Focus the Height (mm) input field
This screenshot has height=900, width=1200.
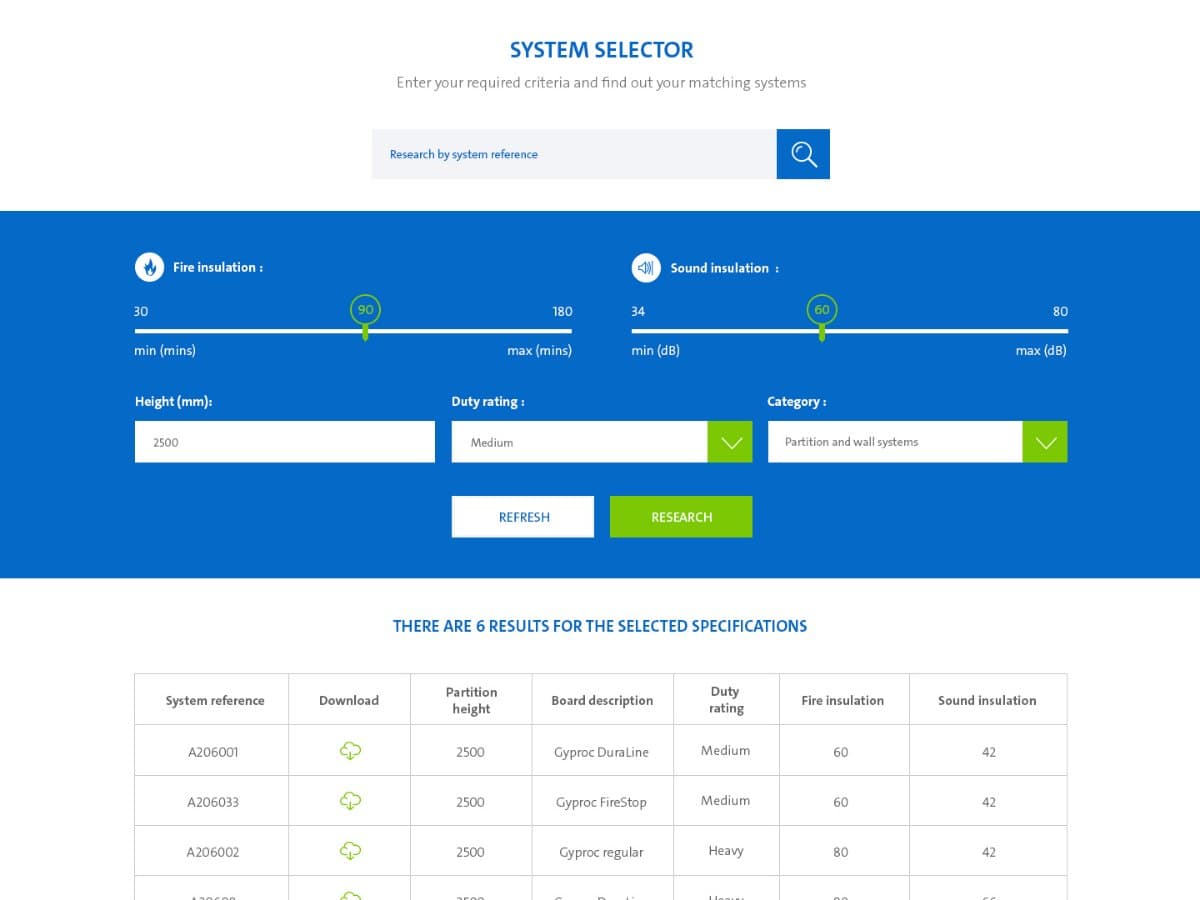coord(285,442)
